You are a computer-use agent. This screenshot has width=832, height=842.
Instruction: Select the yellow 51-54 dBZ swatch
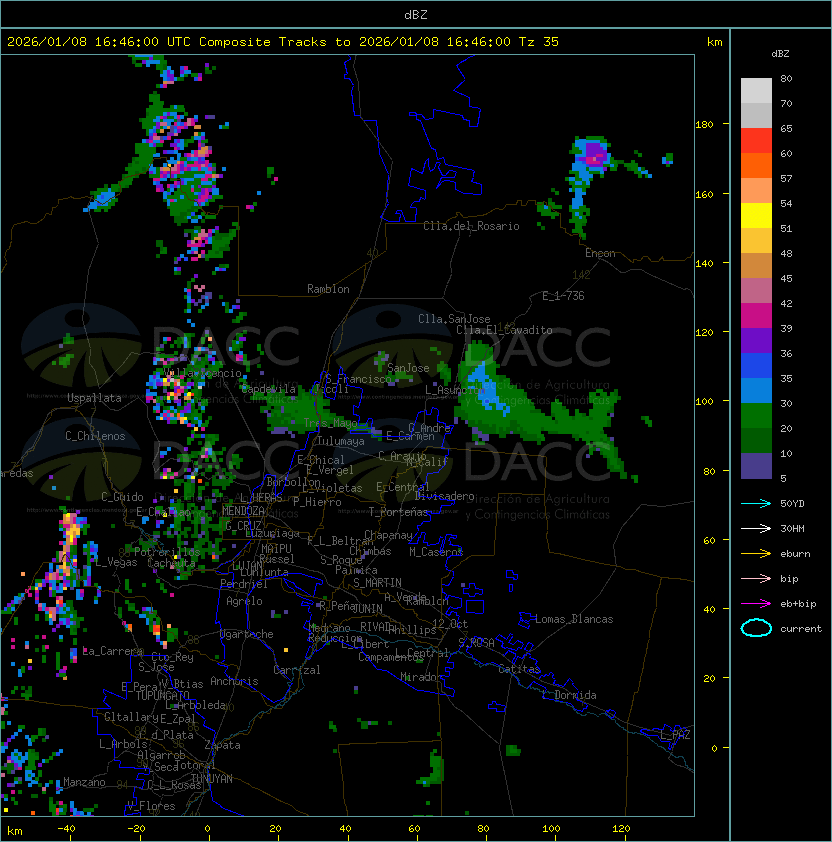click(x=756, y=216)
